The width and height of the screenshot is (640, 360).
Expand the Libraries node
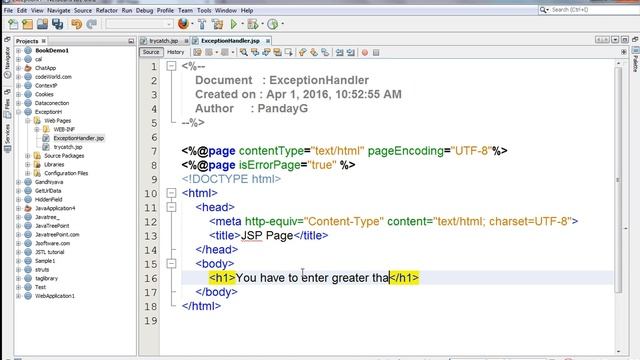pos(27,164)
